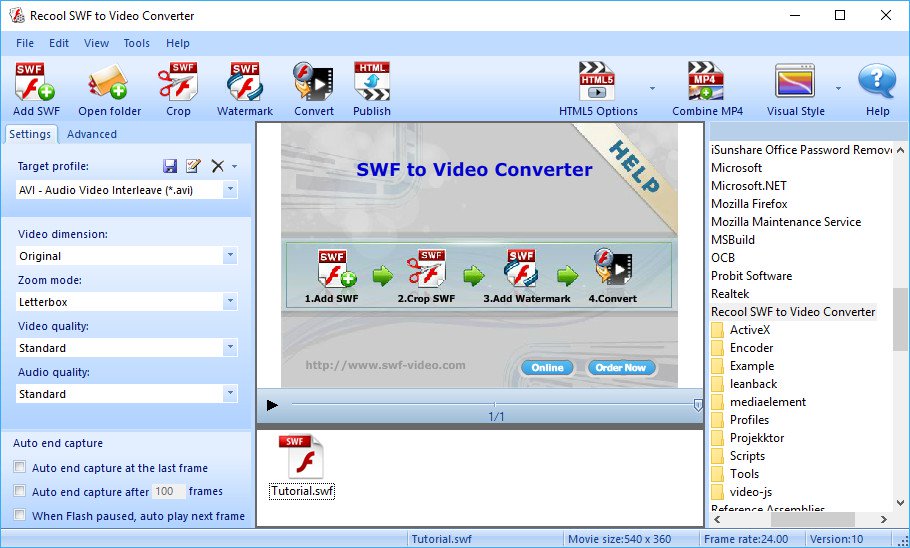
Task: Click the ActiveX folder icon
Action: tap(718, 330)
